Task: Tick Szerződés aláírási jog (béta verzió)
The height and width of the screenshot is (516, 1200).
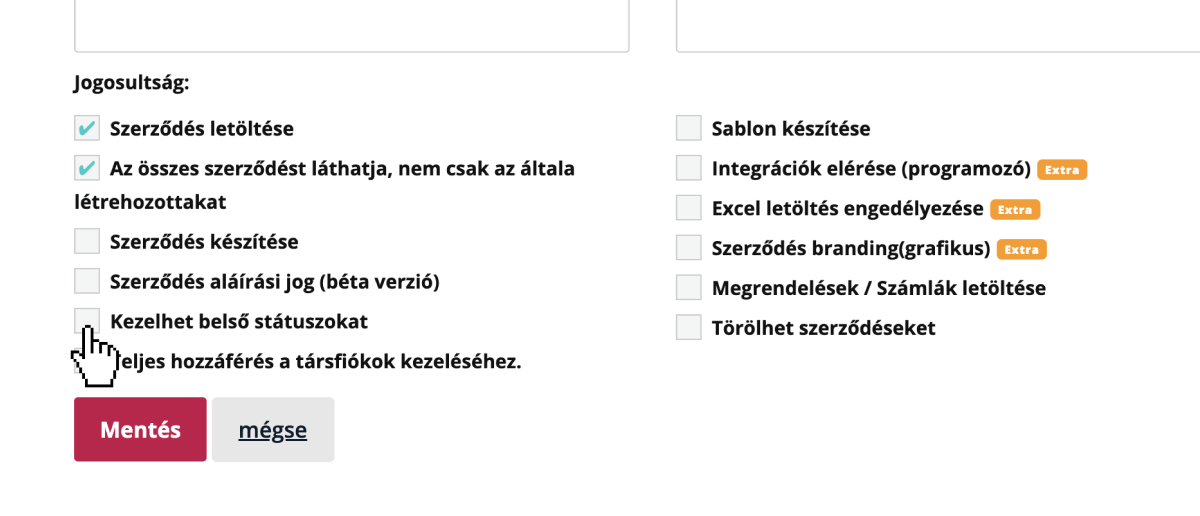Action: 87,281
